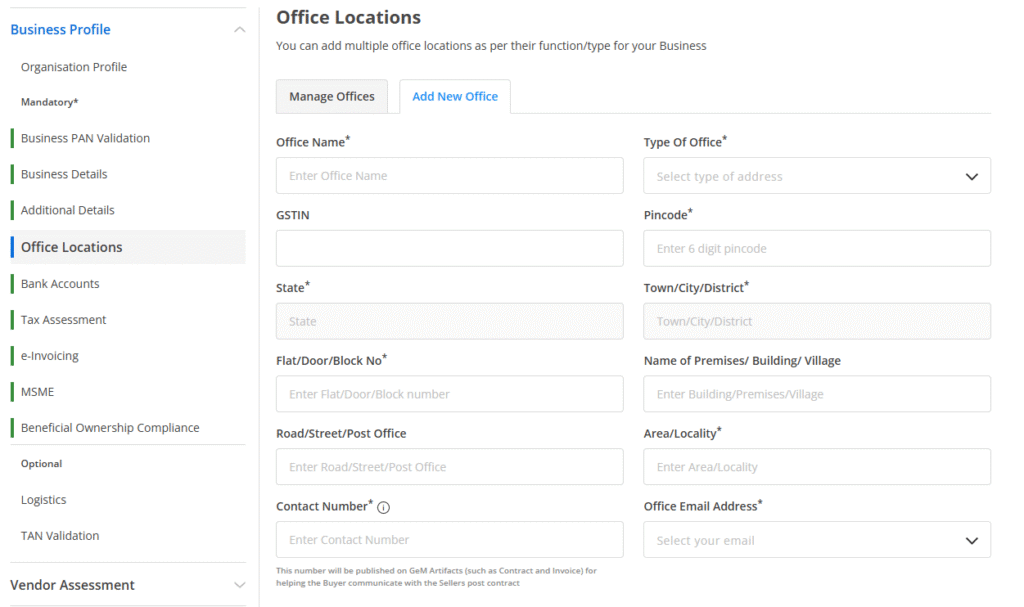Open Organisation Profile in the sidebar
The width and height of the screenshot is (1024, 607).
tap(74, 67)
